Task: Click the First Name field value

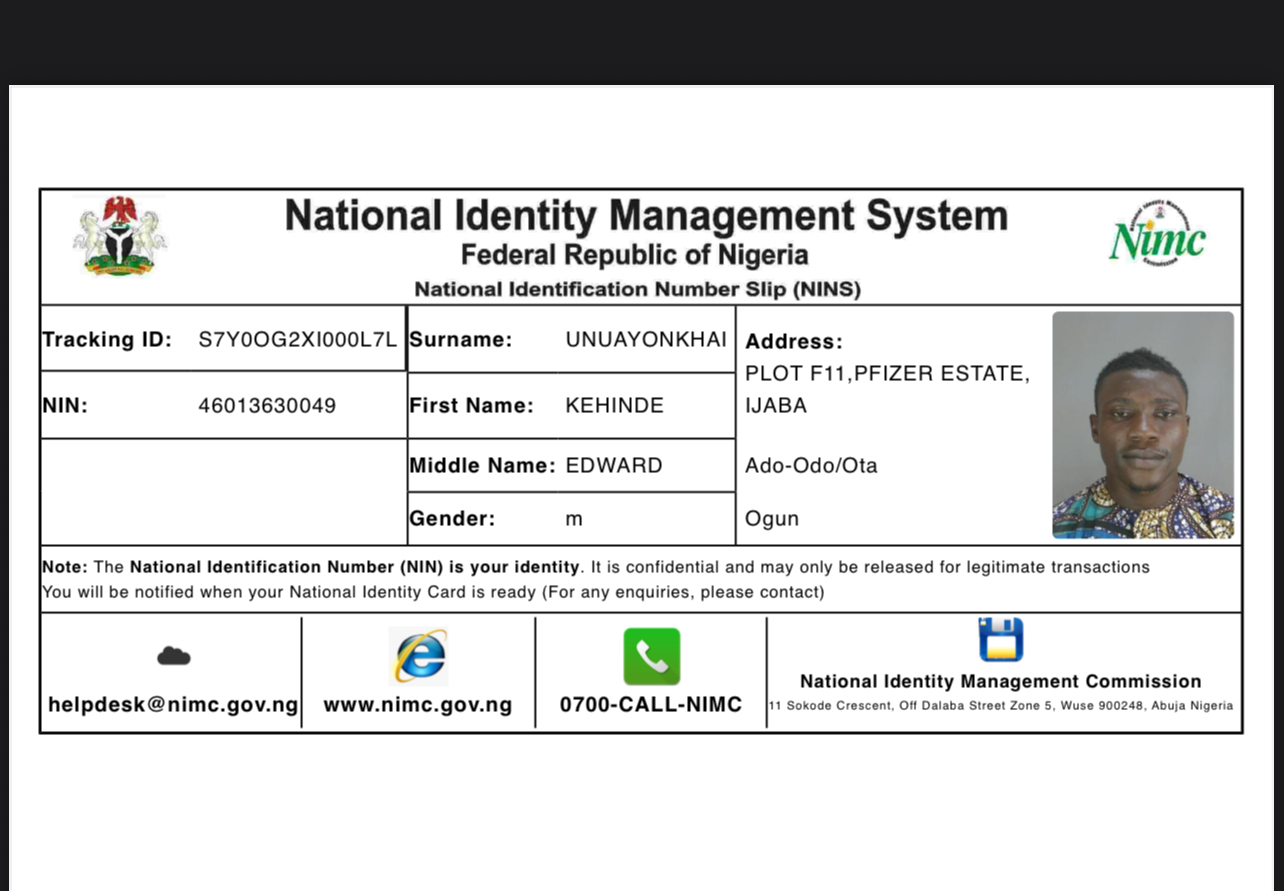Action: [614, 406]
